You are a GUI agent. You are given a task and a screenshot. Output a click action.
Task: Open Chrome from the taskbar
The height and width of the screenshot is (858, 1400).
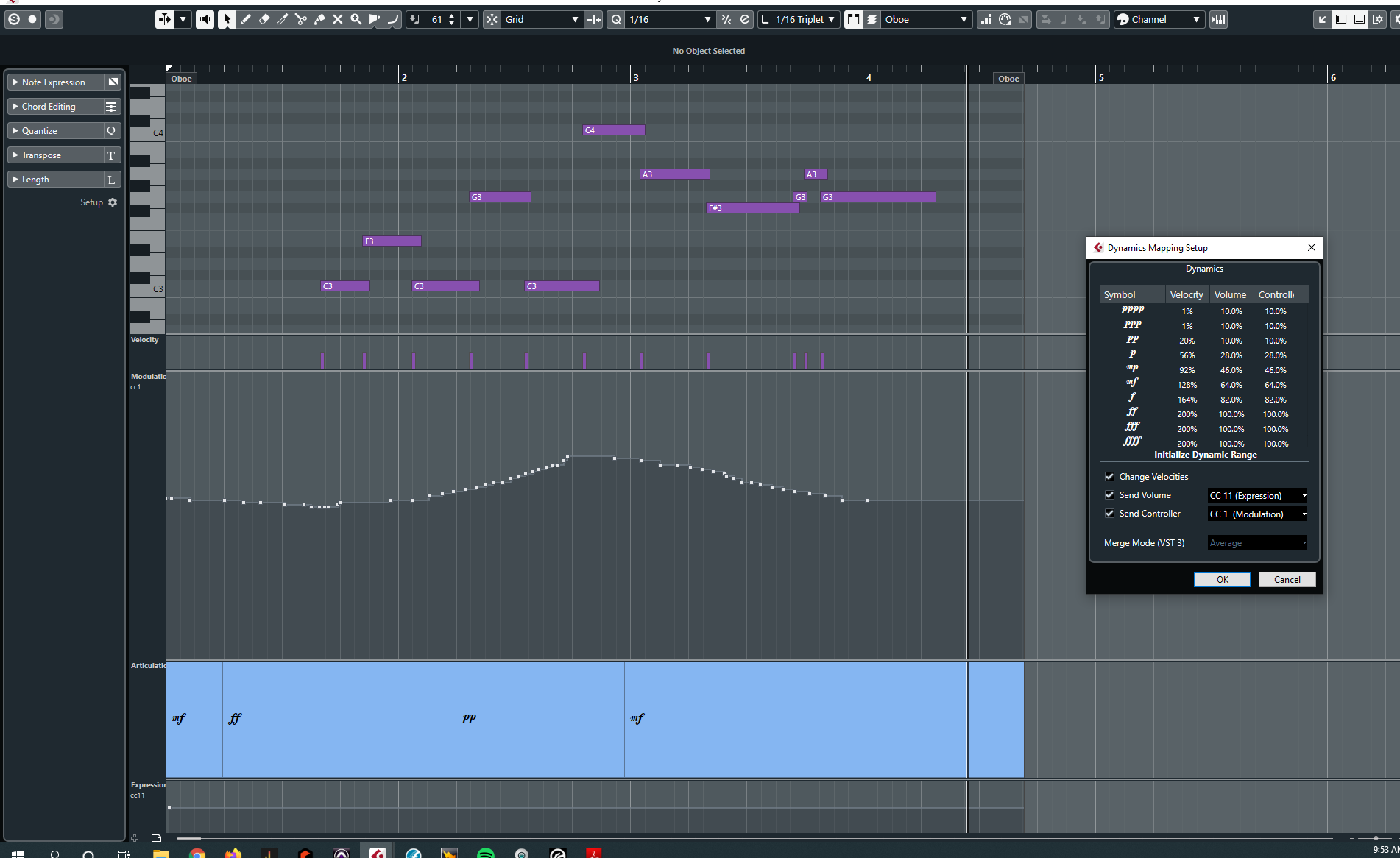(197, 853)
